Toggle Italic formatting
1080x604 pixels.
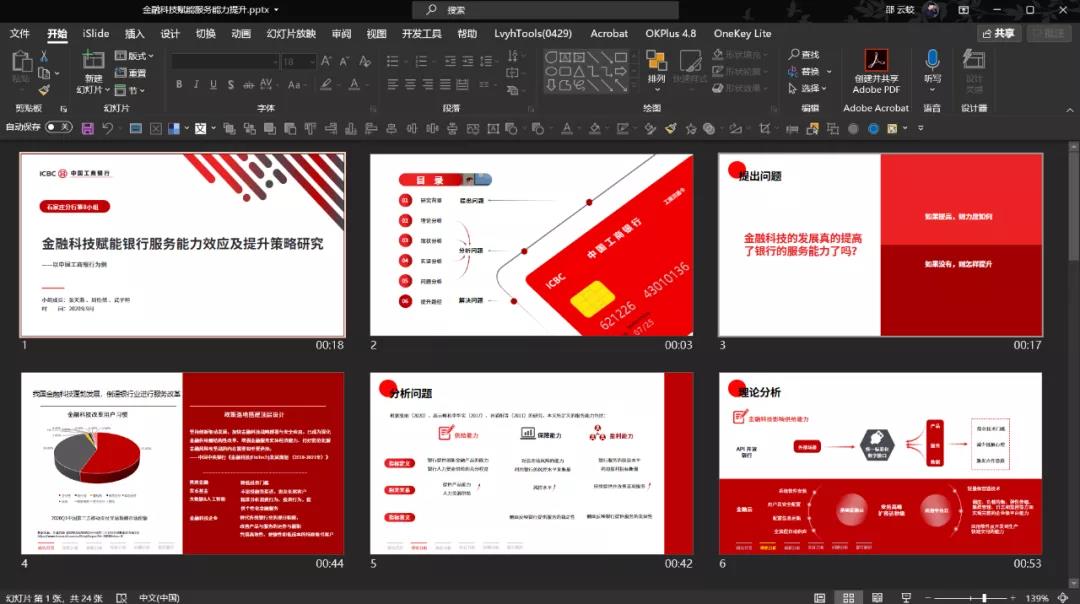pyautogui.click(x=196, y=85)
